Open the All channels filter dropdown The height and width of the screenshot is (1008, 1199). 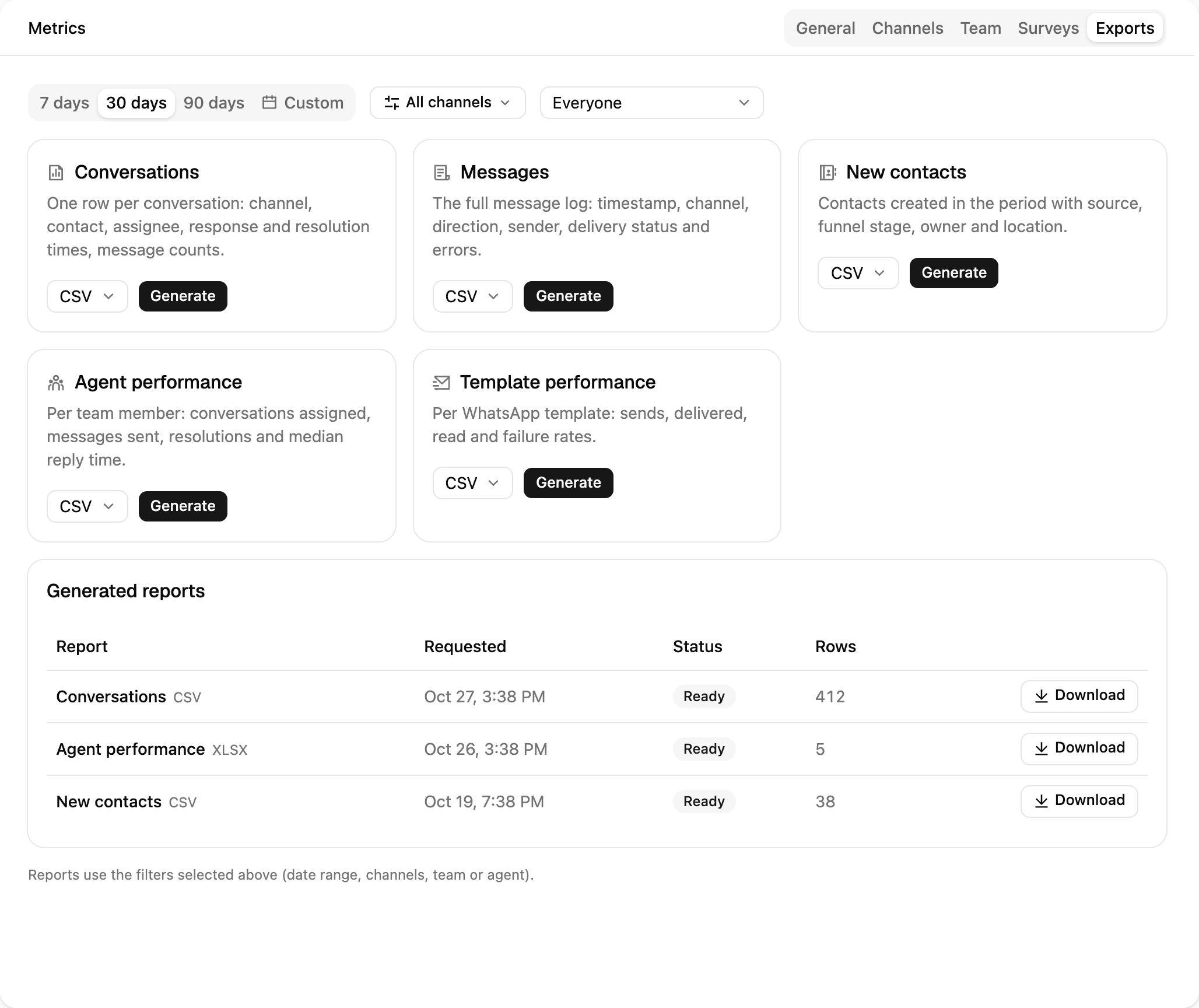click(x=448, y=103)
